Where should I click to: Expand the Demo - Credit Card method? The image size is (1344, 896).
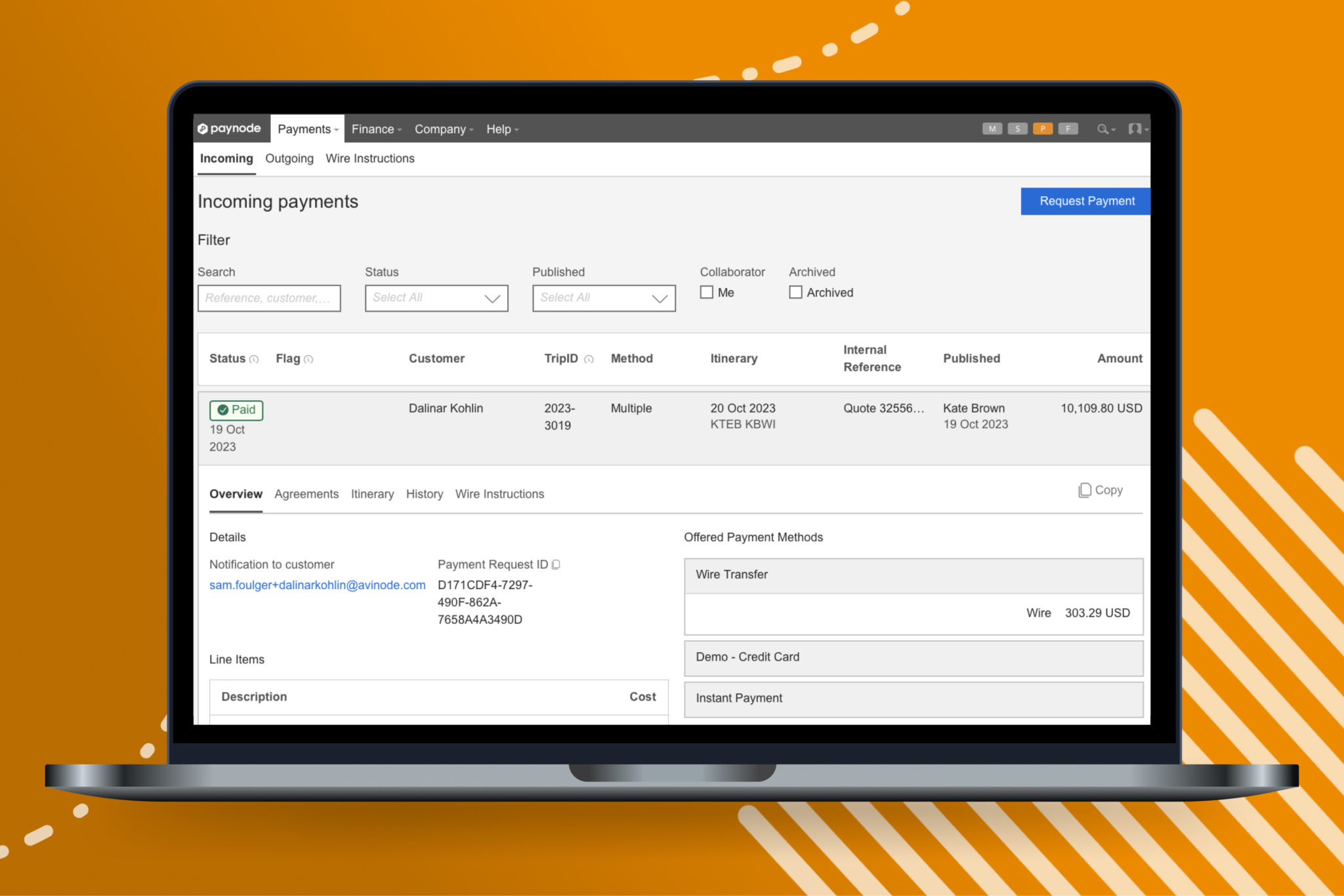pyautogui.click(x=913, y=658)
